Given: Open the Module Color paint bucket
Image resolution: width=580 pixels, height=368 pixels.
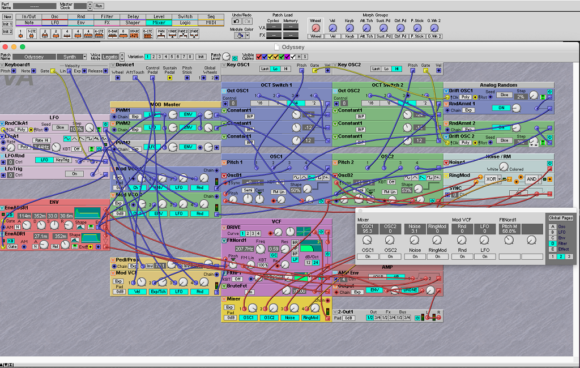Looking at the screenshot, I should [x=239, y=36].
